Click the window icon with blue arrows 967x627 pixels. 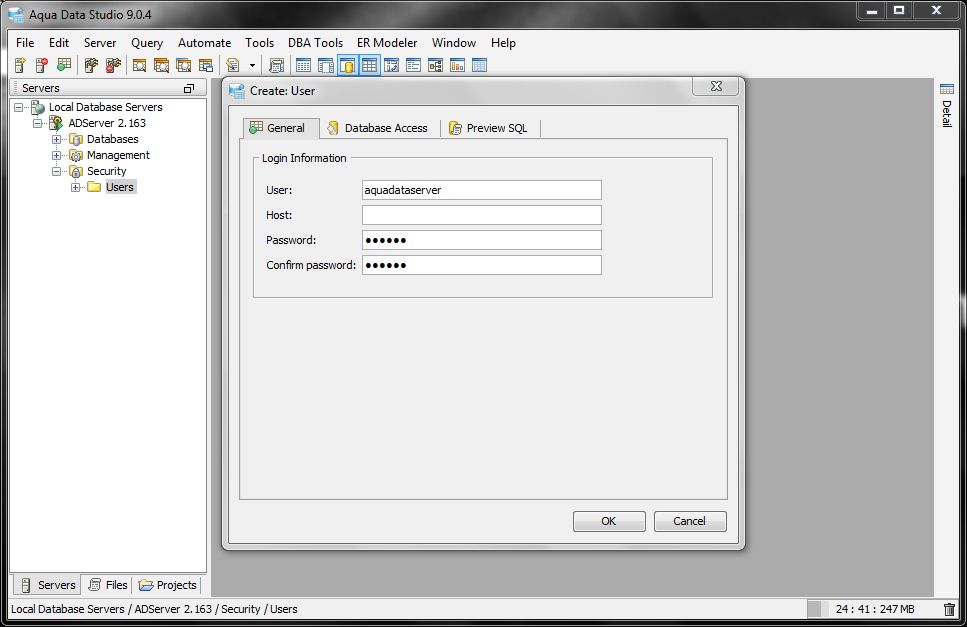coord(392,65)
